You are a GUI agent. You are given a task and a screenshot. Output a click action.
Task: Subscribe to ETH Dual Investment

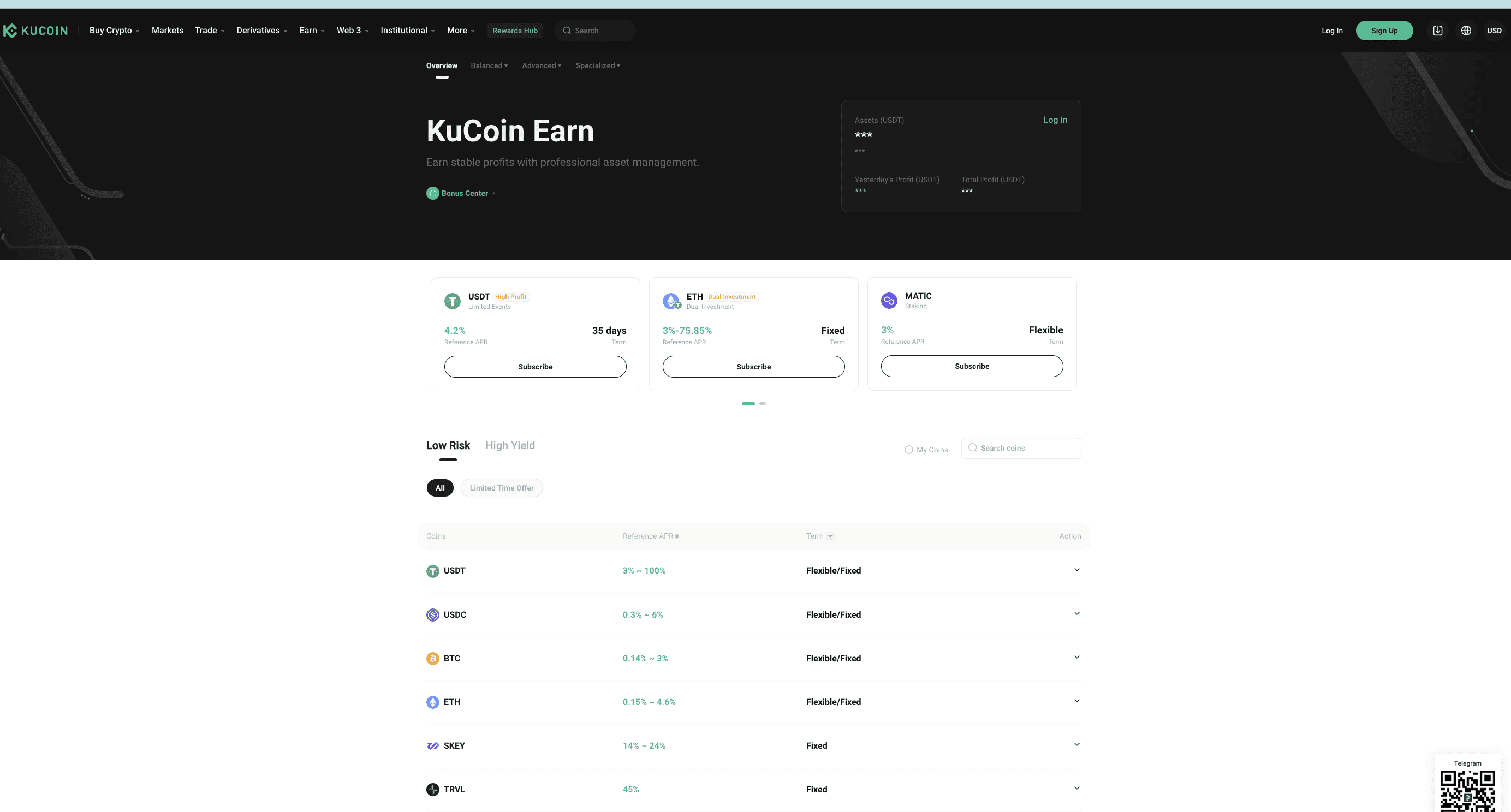(x=753, y=366)
